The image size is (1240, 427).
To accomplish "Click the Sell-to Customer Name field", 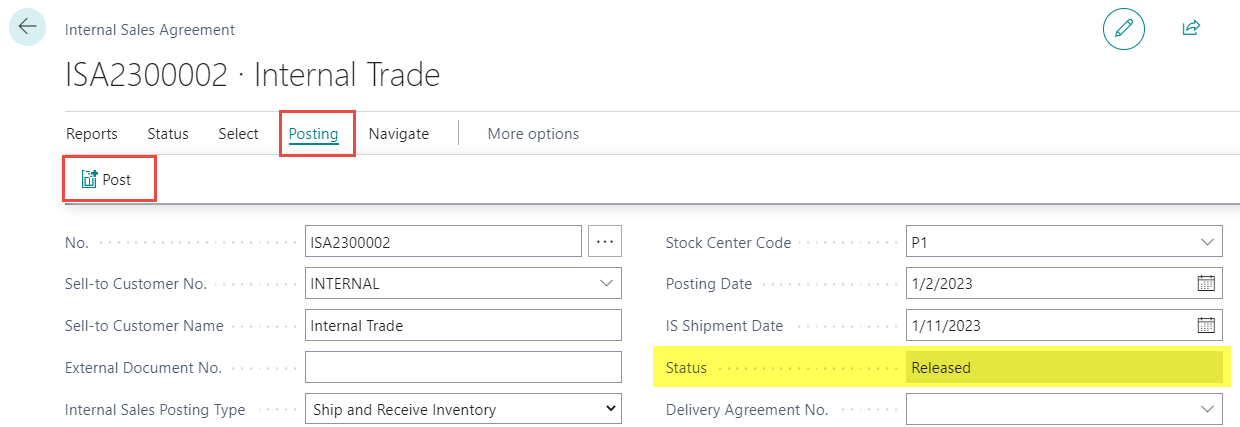I will (463, 325).
